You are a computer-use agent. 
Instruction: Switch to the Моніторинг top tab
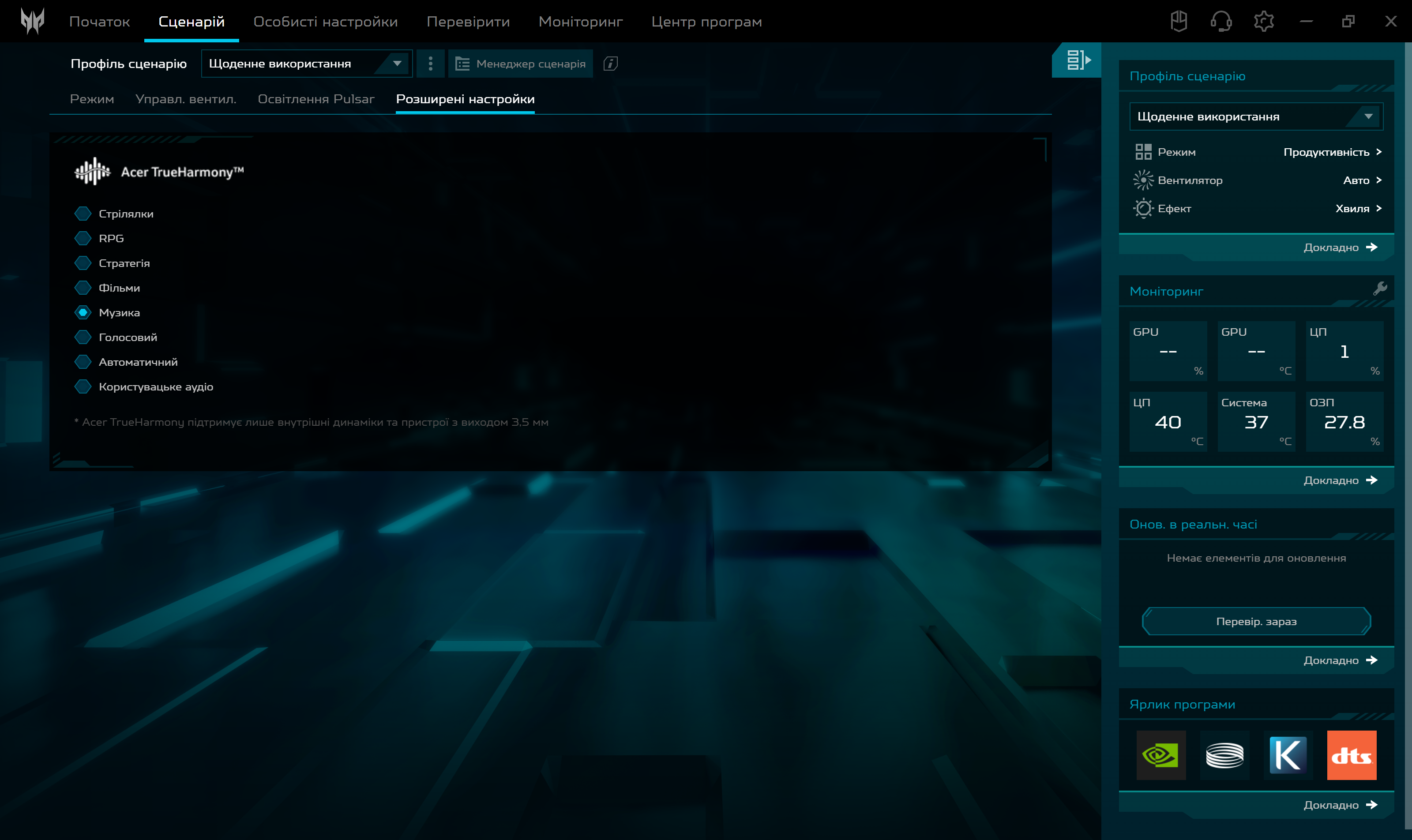[580, 22]
